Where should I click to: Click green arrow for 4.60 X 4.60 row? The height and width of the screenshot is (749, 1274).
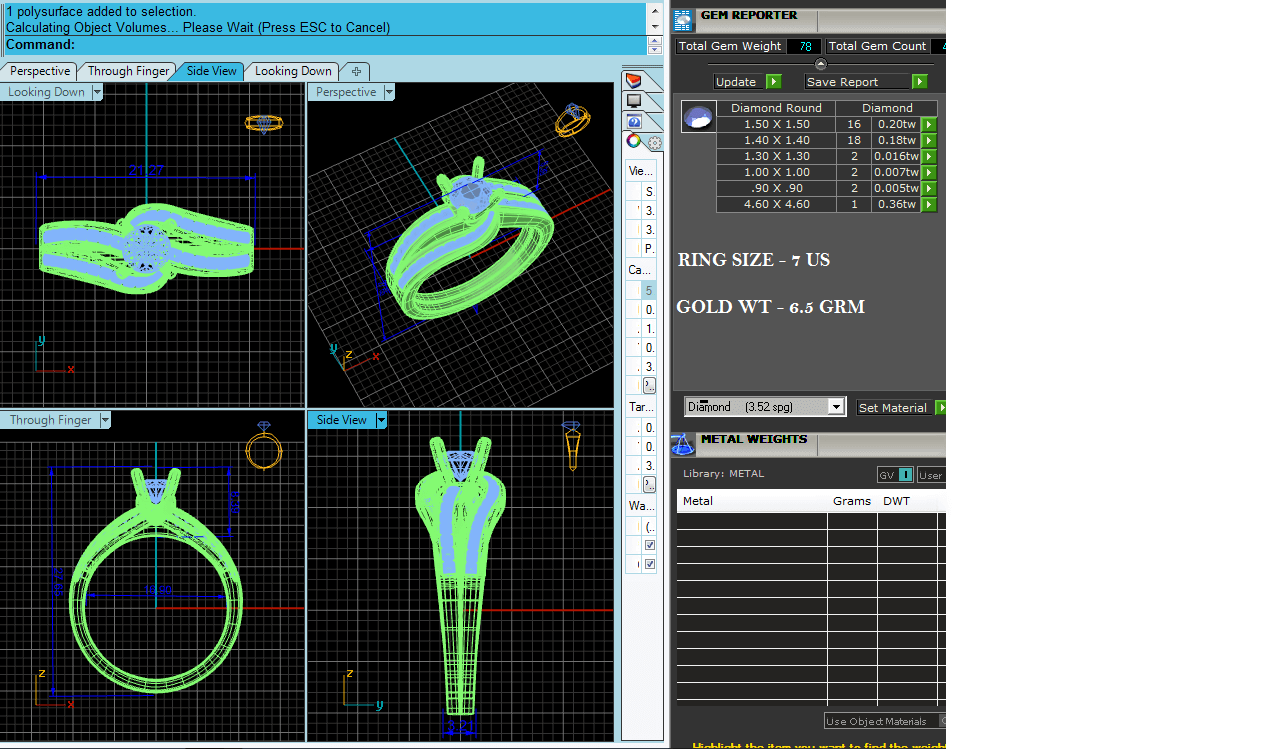pyautogui.click(x=929, y=204)
